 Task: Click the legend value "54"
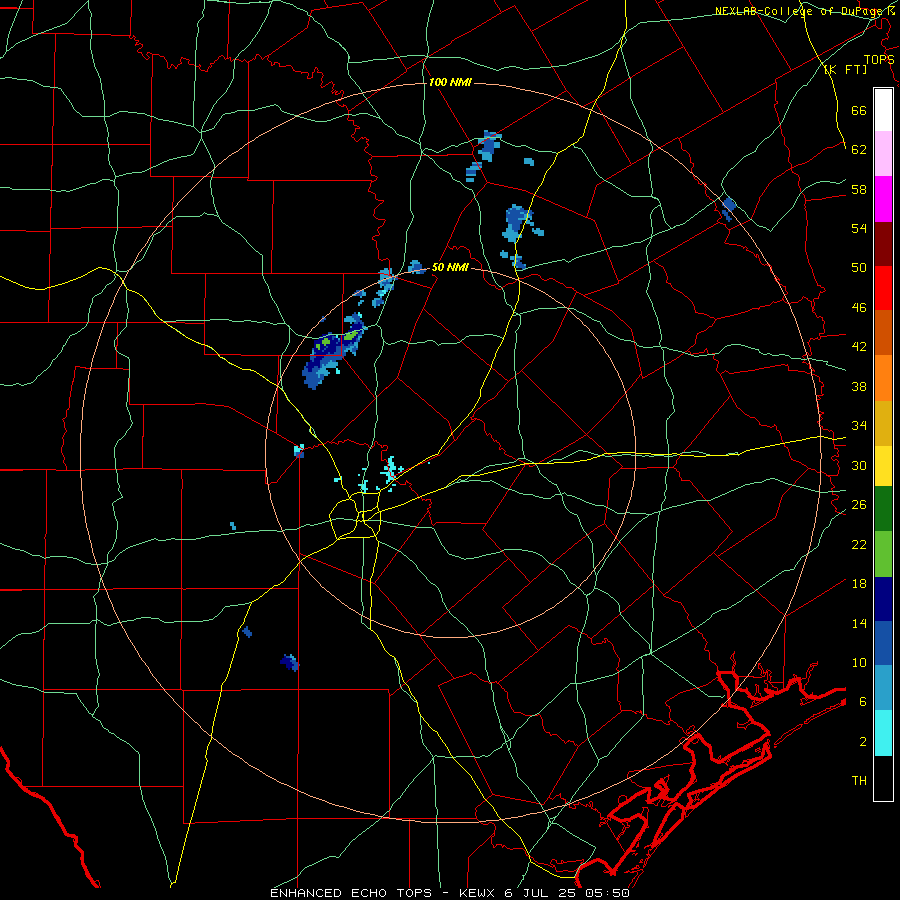[859, 228]
